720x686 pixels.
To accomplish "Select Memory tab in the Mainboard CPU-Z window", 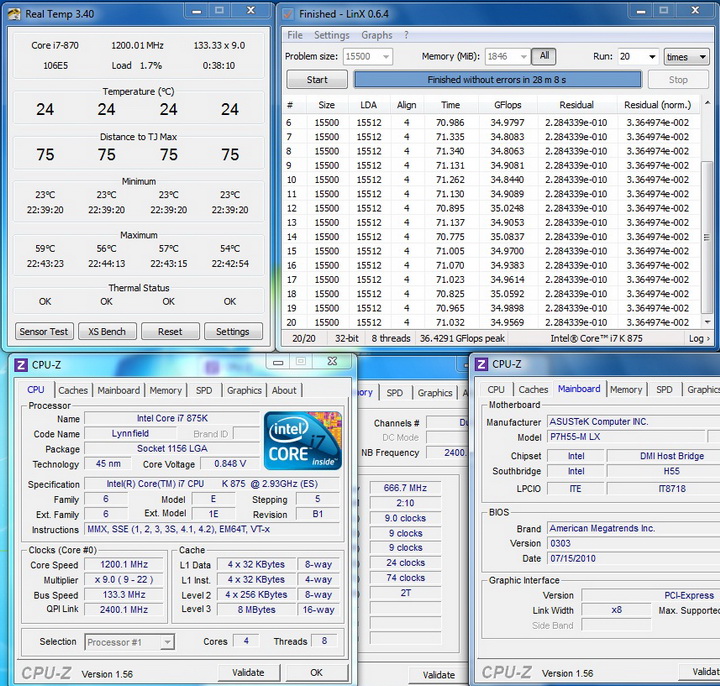I will [x=626, y=389].
